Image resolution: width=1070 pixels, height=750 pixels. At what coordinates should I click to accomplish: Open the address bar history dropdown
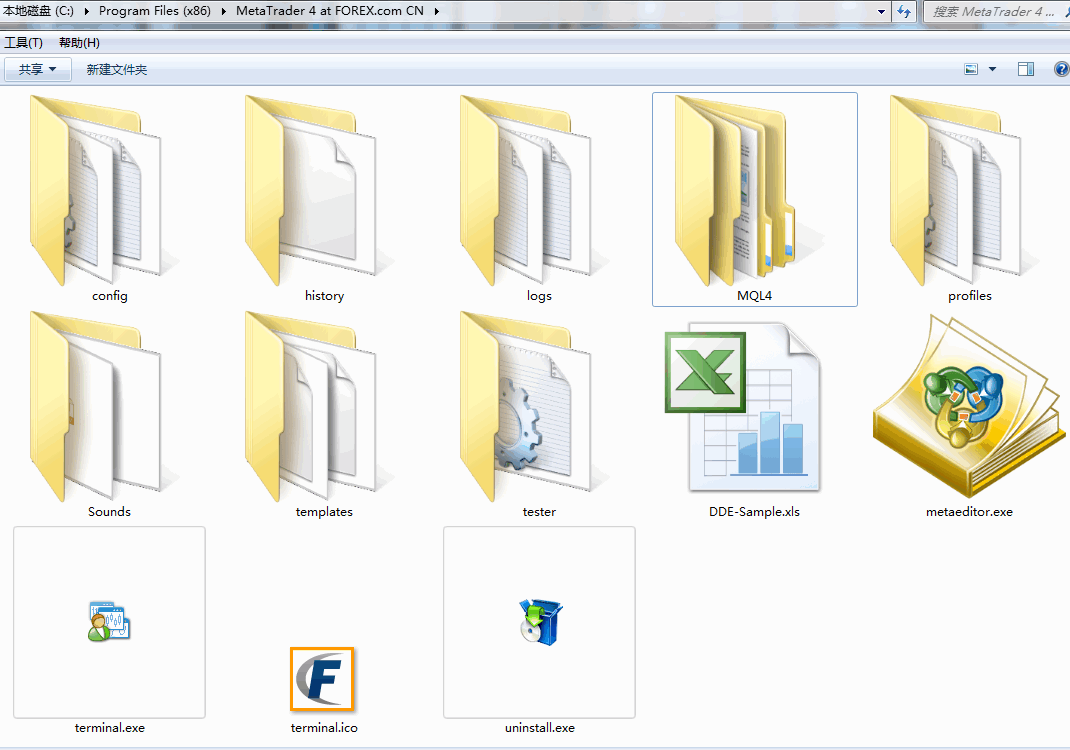tap(881, 12)
